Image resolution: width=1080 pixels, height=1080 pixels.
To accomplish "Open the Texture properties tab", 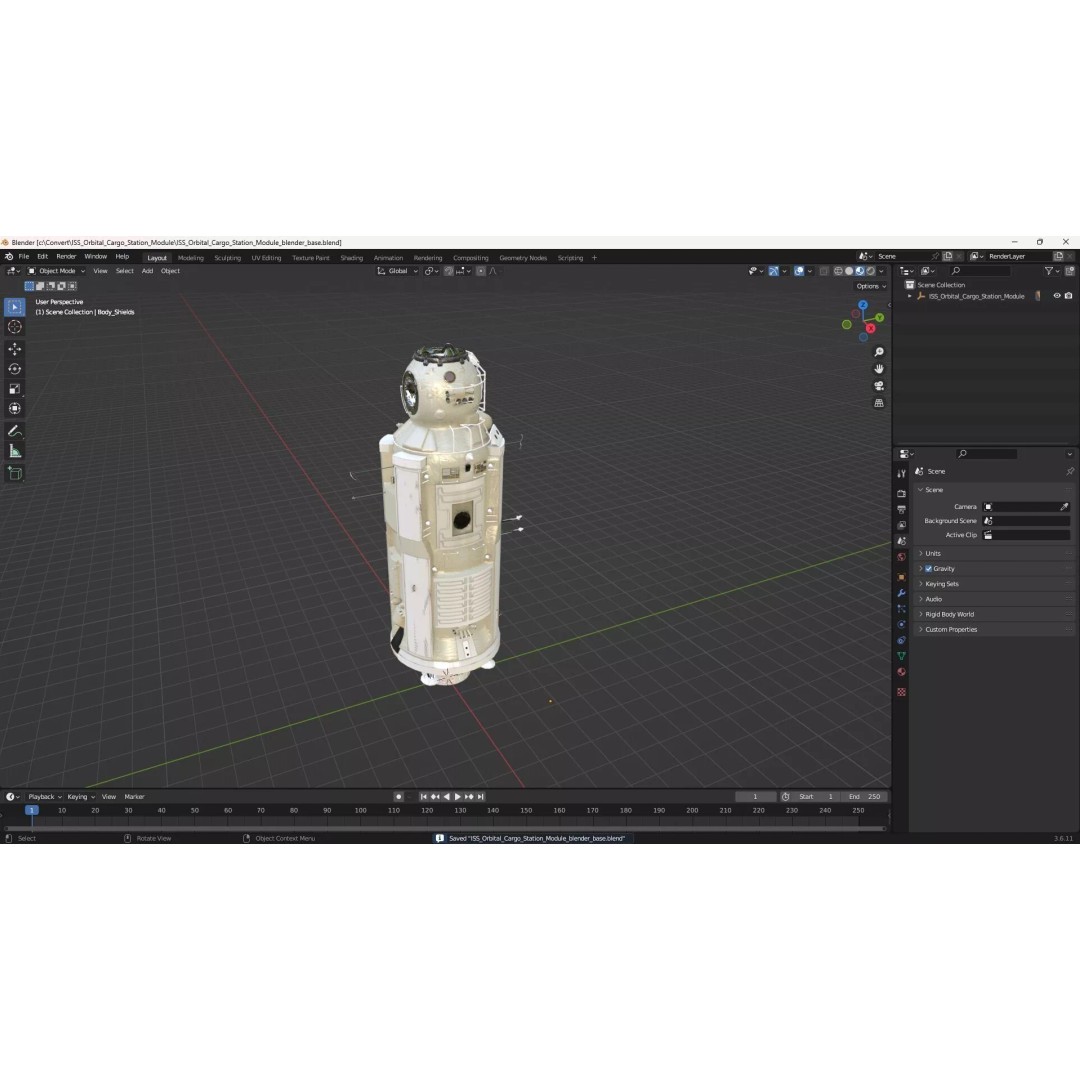I will [x=901, y=692].
